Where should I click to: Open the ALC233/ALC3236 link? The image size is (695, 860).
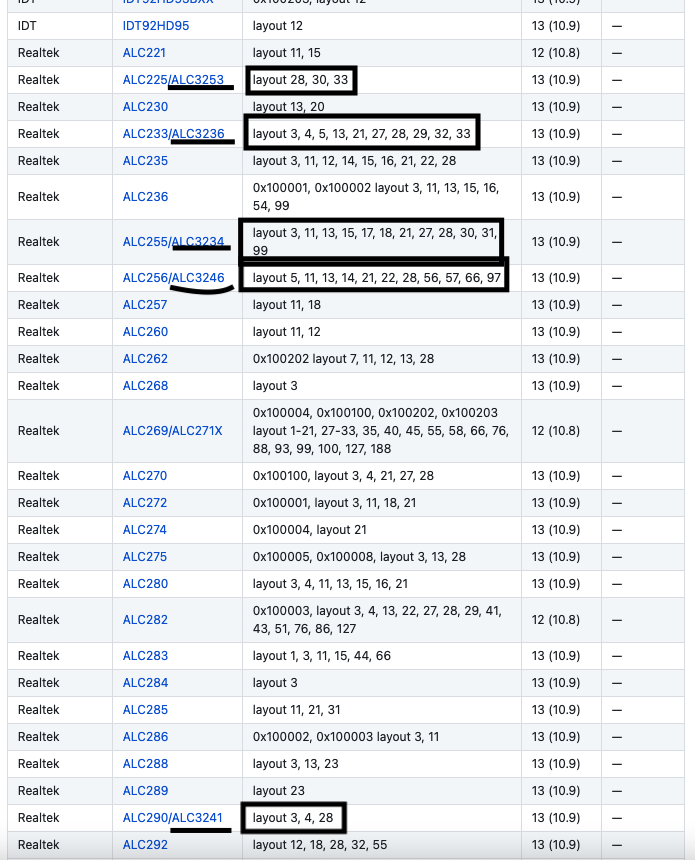[x=173, y=133]
